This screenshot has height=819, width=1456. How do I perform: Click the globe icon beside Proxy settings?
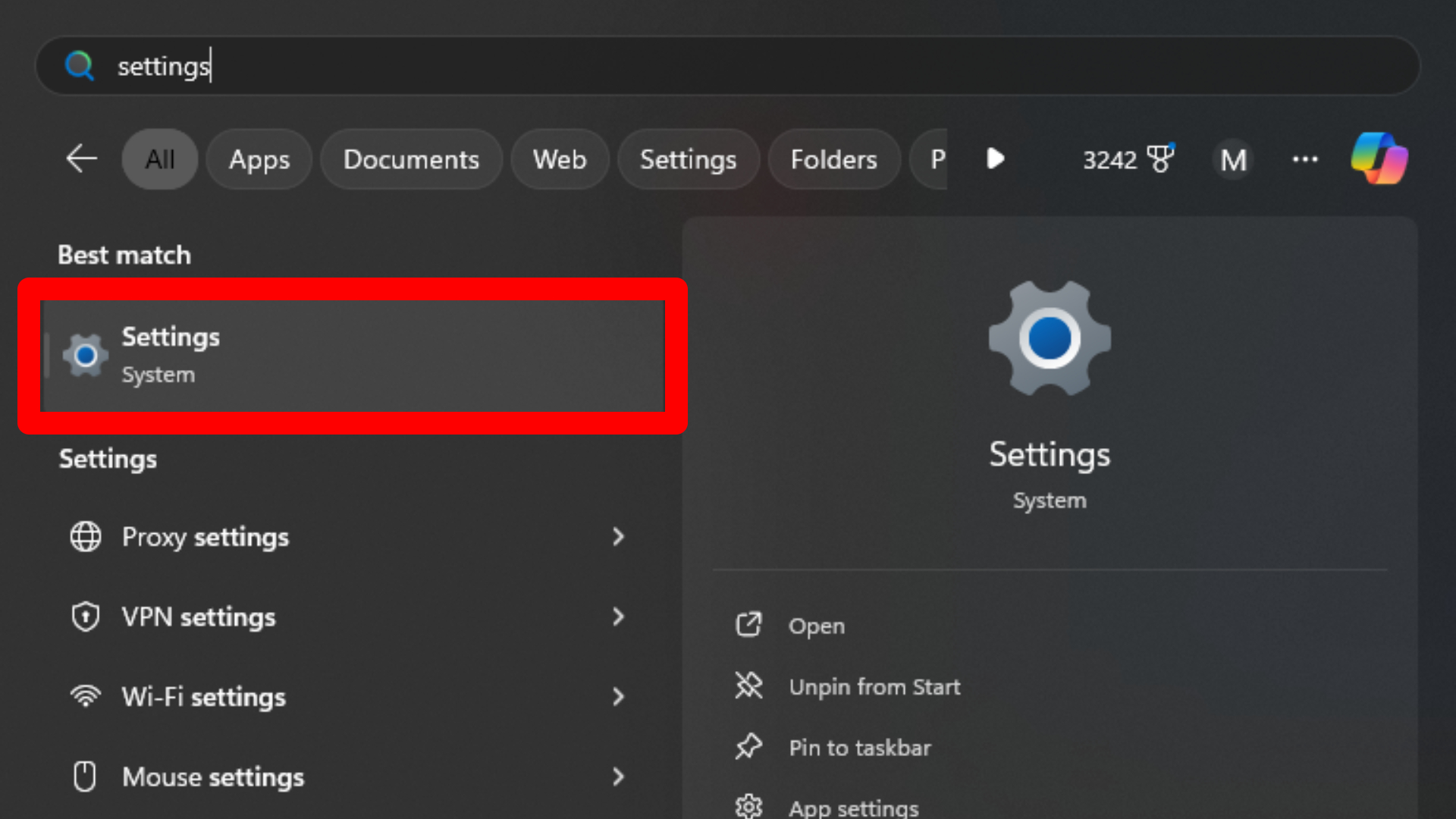[x=86, y=537]
